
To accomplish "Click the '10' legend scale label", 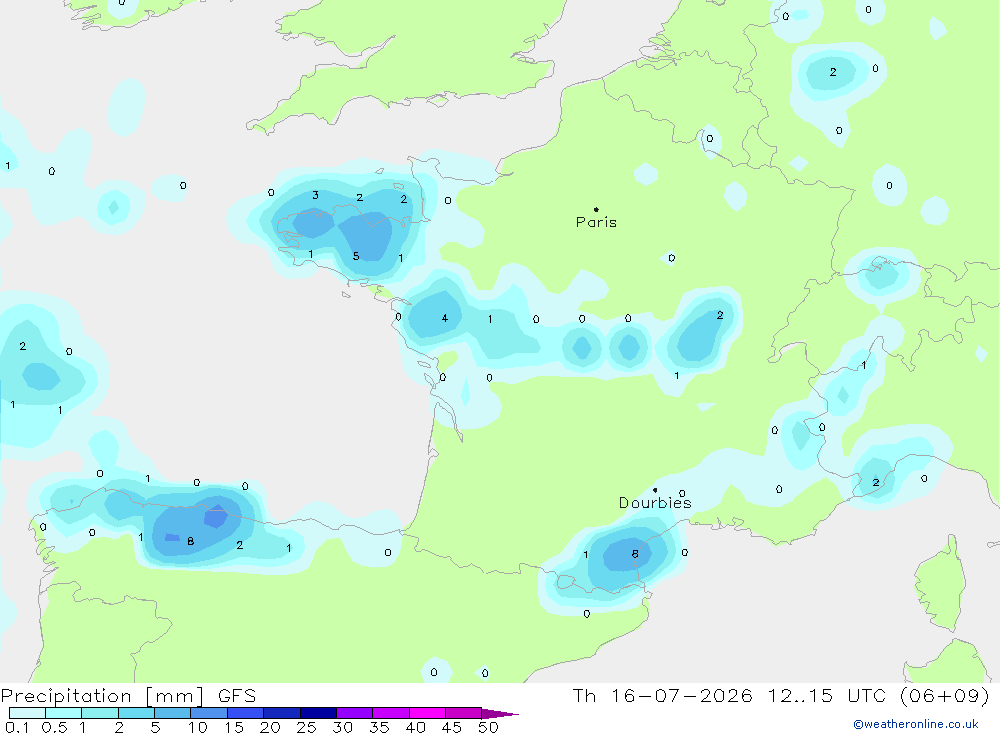I will [198, 727].
